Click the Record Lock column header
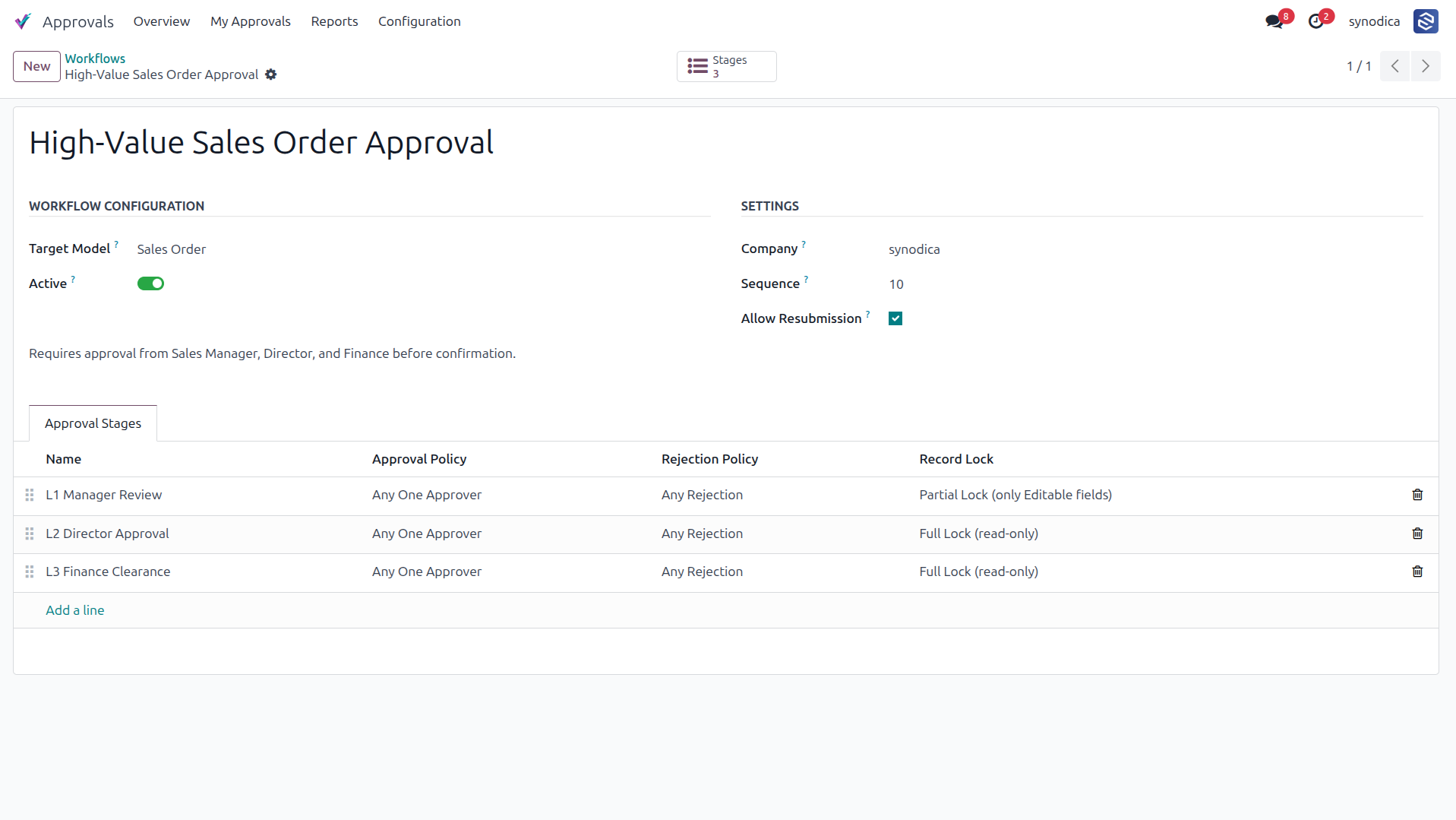This screenshot has width=1456, height=820. coord(956,459)
